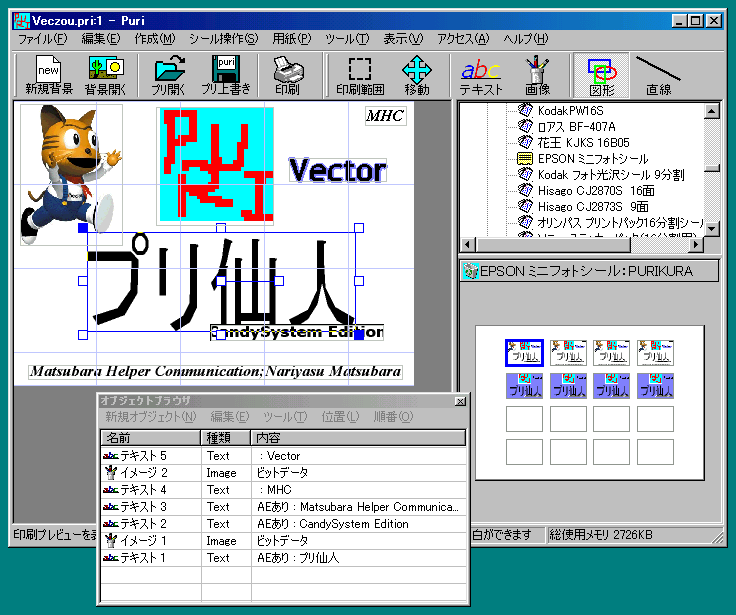Click paper list scroll right arrow

point(696,245)
